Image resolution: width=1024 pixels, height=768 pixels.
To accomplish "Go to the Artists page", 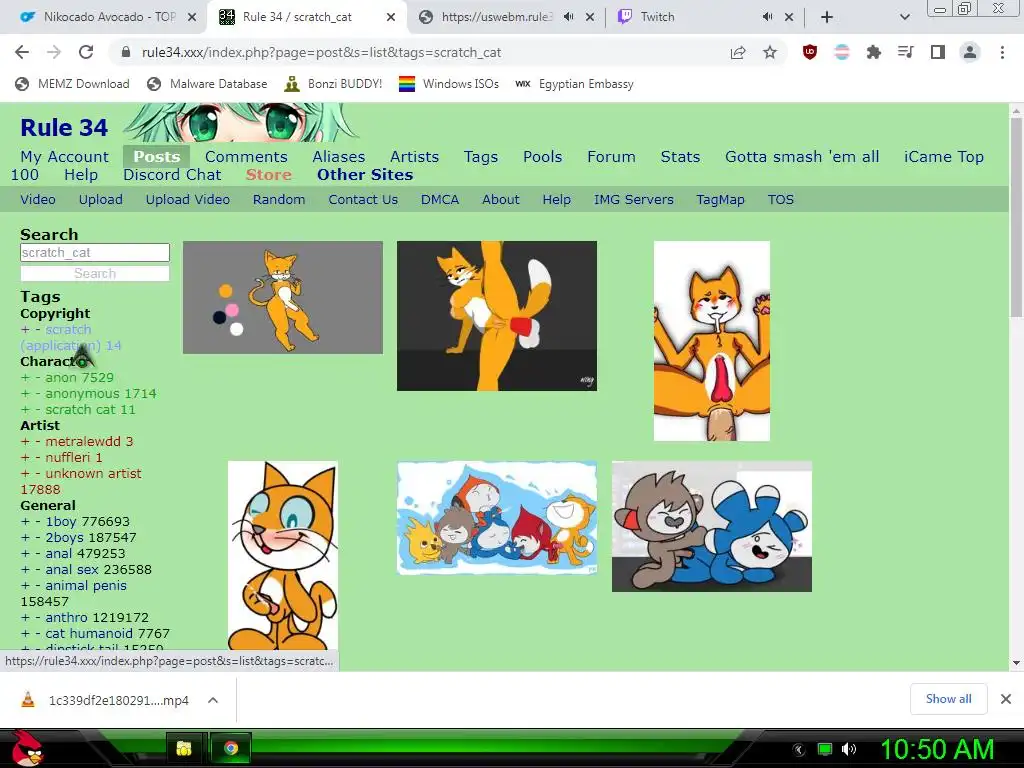I will pos(414,157).
